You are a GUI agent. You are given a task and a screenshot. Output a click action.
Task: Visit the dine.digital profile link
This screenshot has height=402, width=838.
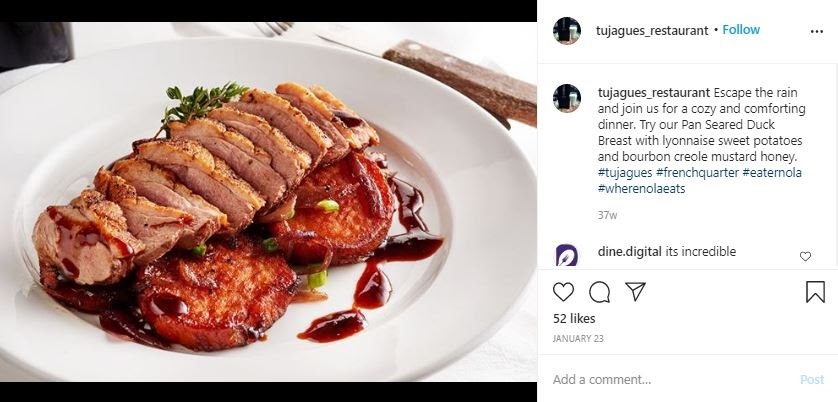point(629,252)
